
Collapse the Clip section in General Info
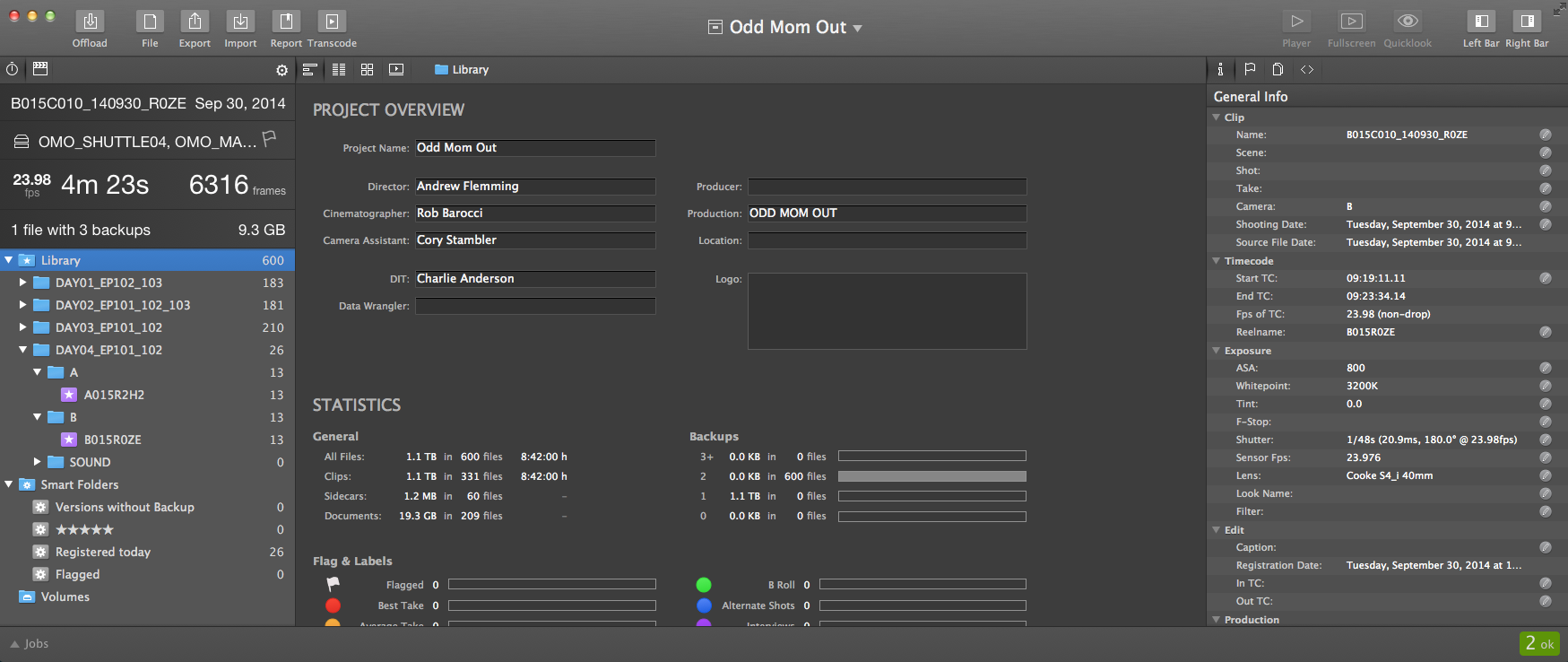[x=1217, y=118]
